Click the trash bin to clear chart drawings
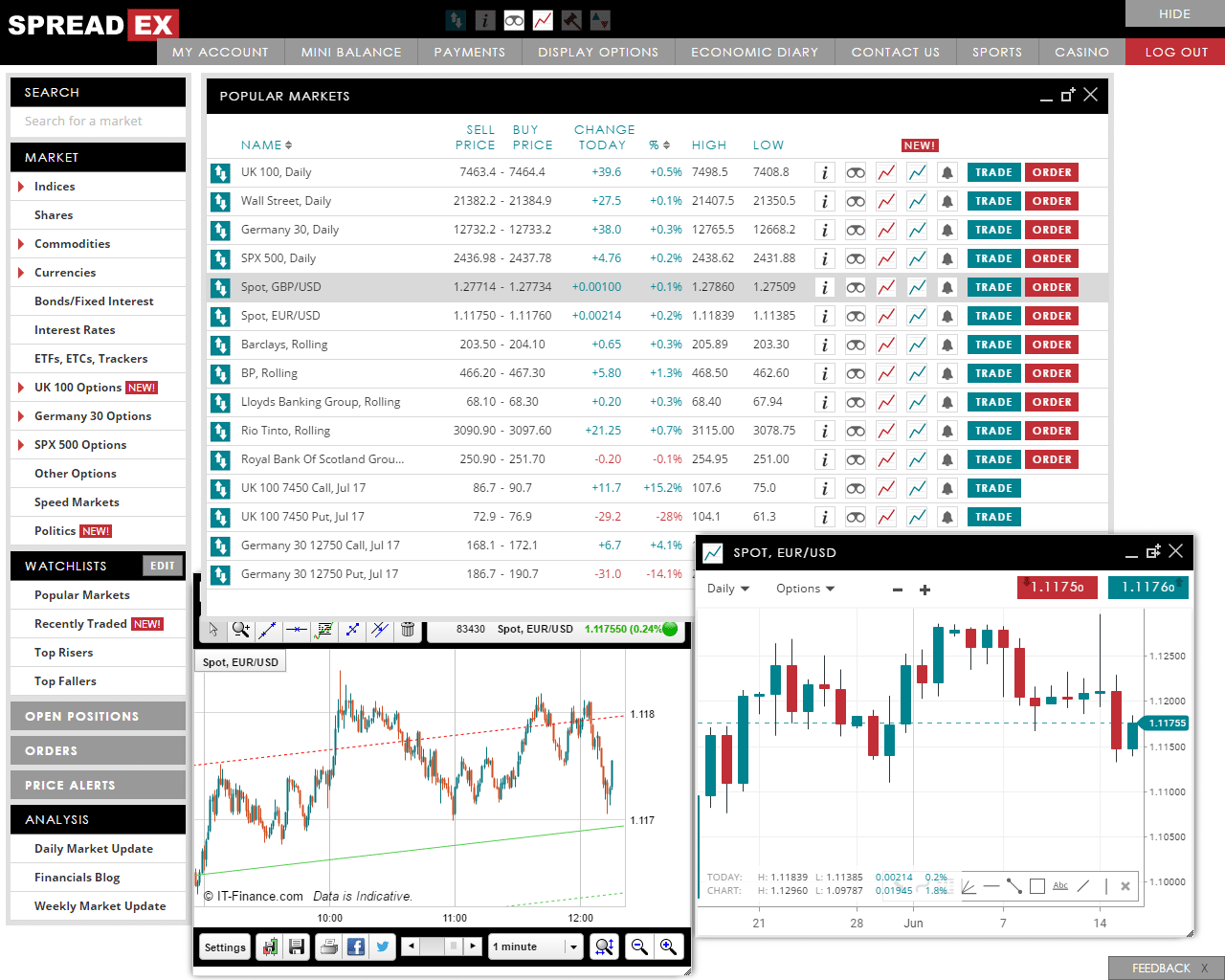Viewport: 1225px width, 980px height. click(x=407, y=630)
